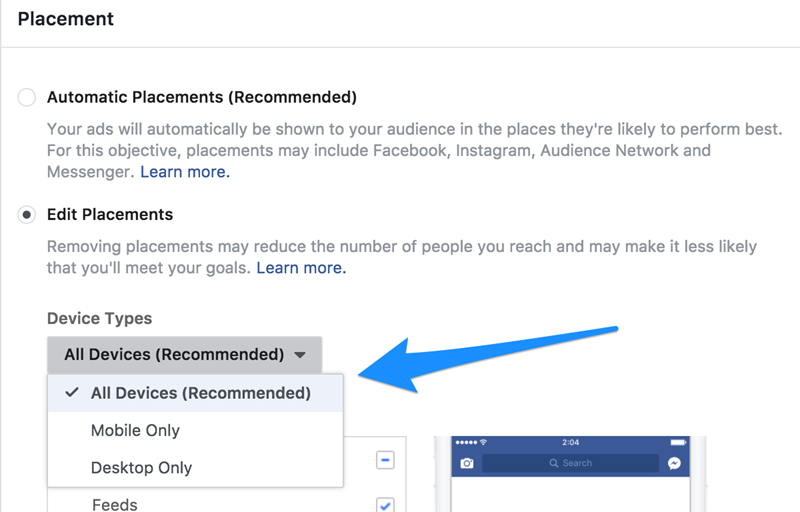Viewport: 800px width, 512px height.
Task: Open Learn more link under Automatic Placements
Action: click(x=185, y=172)
